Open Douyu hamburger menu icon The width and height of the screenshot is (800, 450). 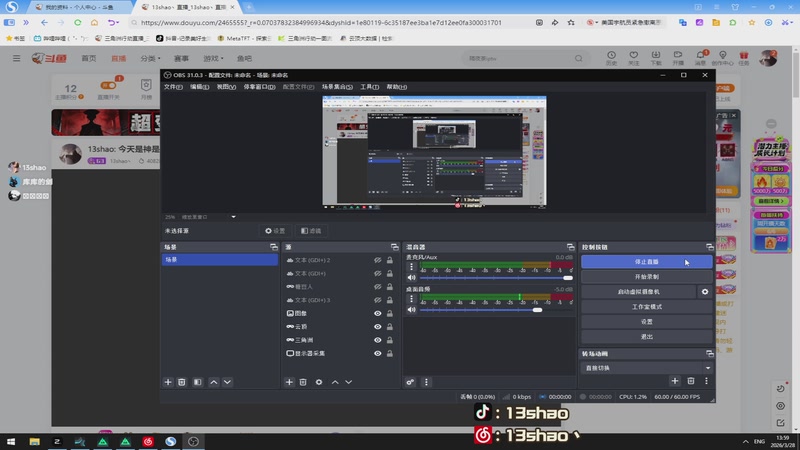tap(17, 58)
